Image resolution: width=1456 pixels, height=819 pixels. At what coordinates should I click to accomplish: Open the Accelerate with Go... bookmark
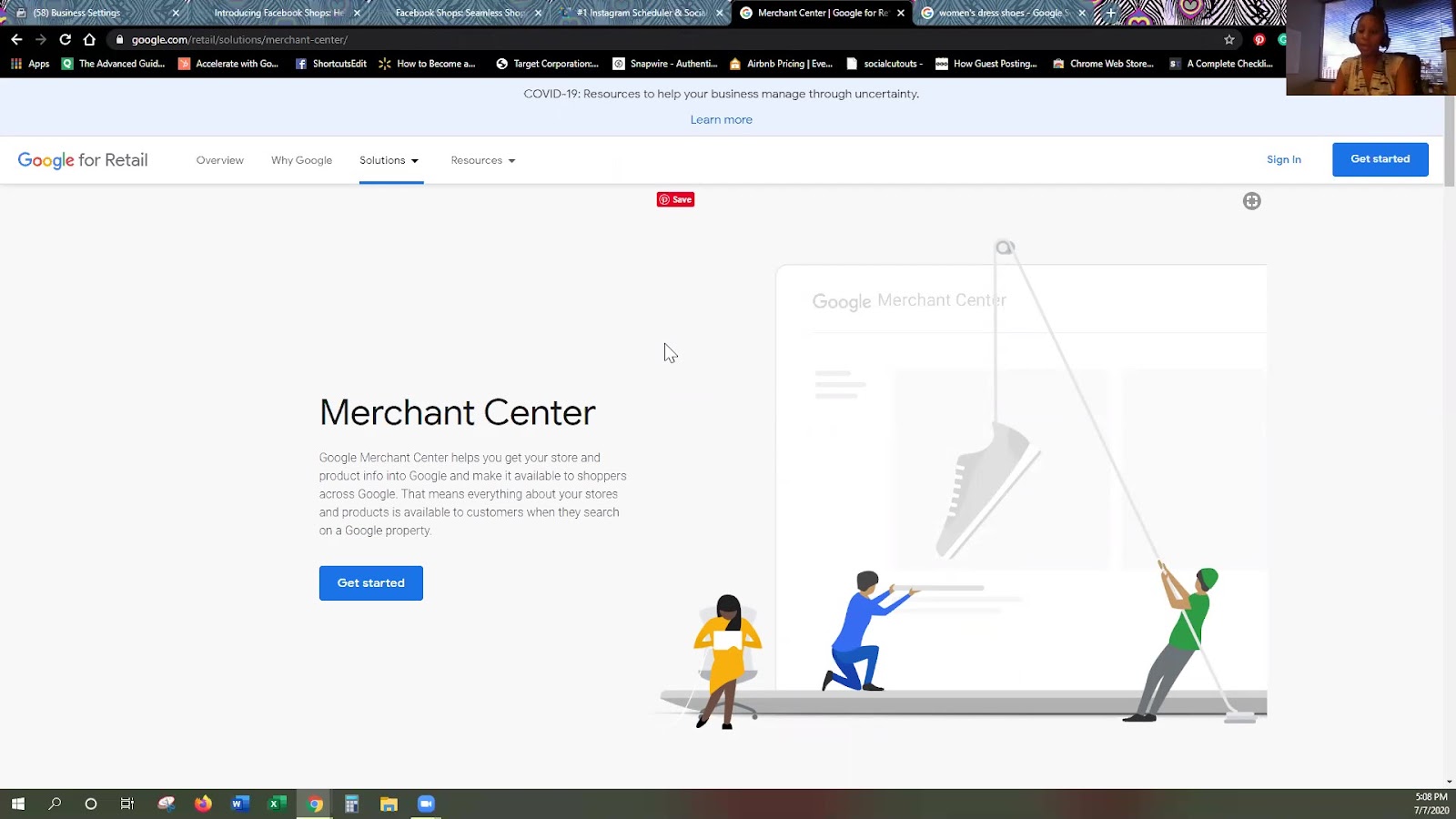(229, 64)
